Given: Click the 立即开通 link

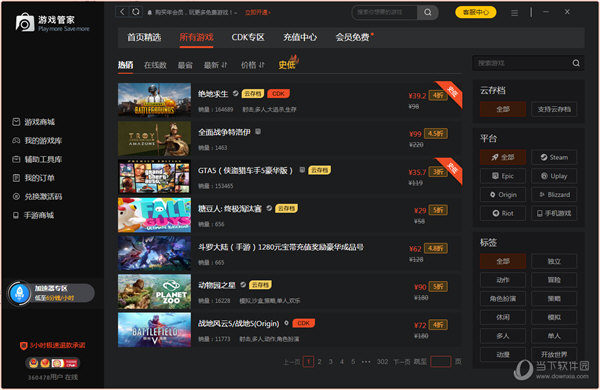Looking at the screenshot, I should pos(257,13).
